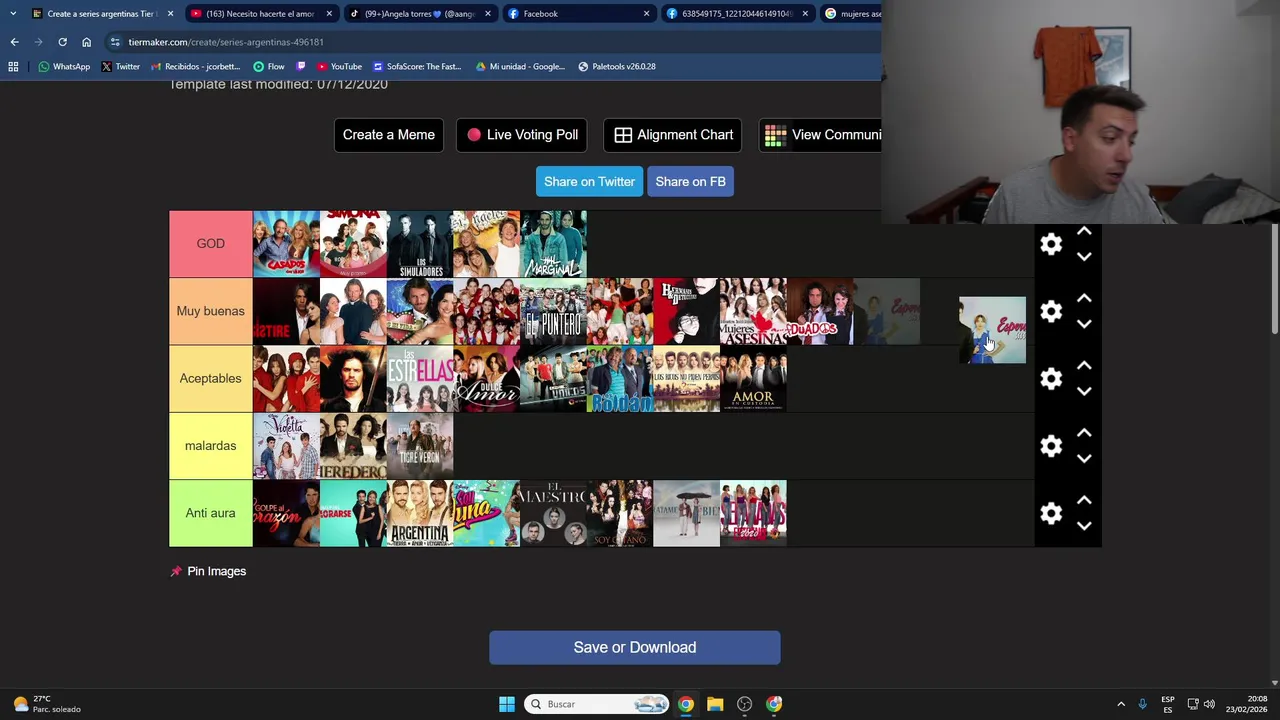1280x720 pixels.
Task: Click the Create a Meme button
Action: point(389,135)
